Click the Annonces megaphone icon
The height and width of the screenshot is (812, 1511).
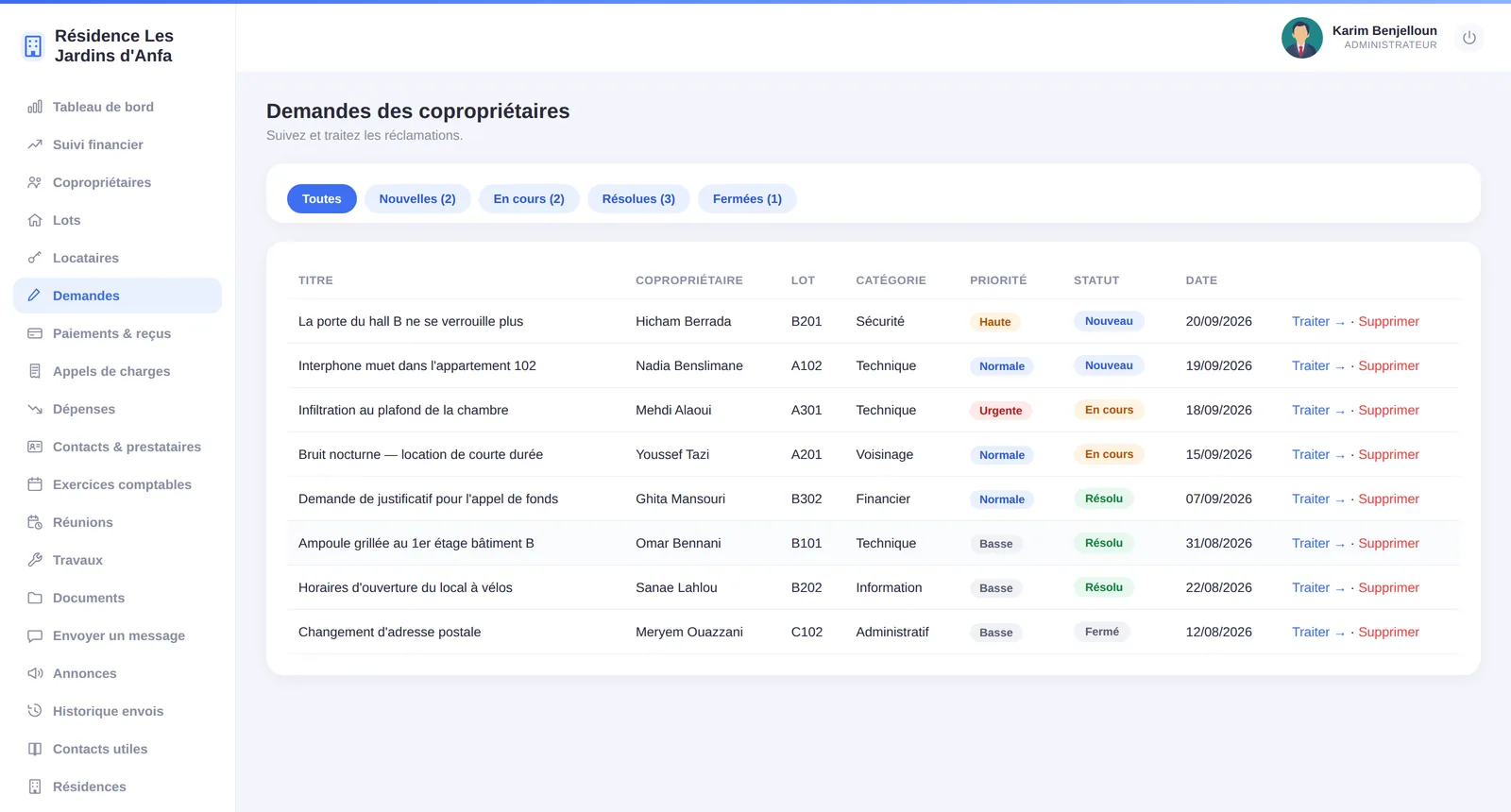pyautogui.click(x=35, y=673)
